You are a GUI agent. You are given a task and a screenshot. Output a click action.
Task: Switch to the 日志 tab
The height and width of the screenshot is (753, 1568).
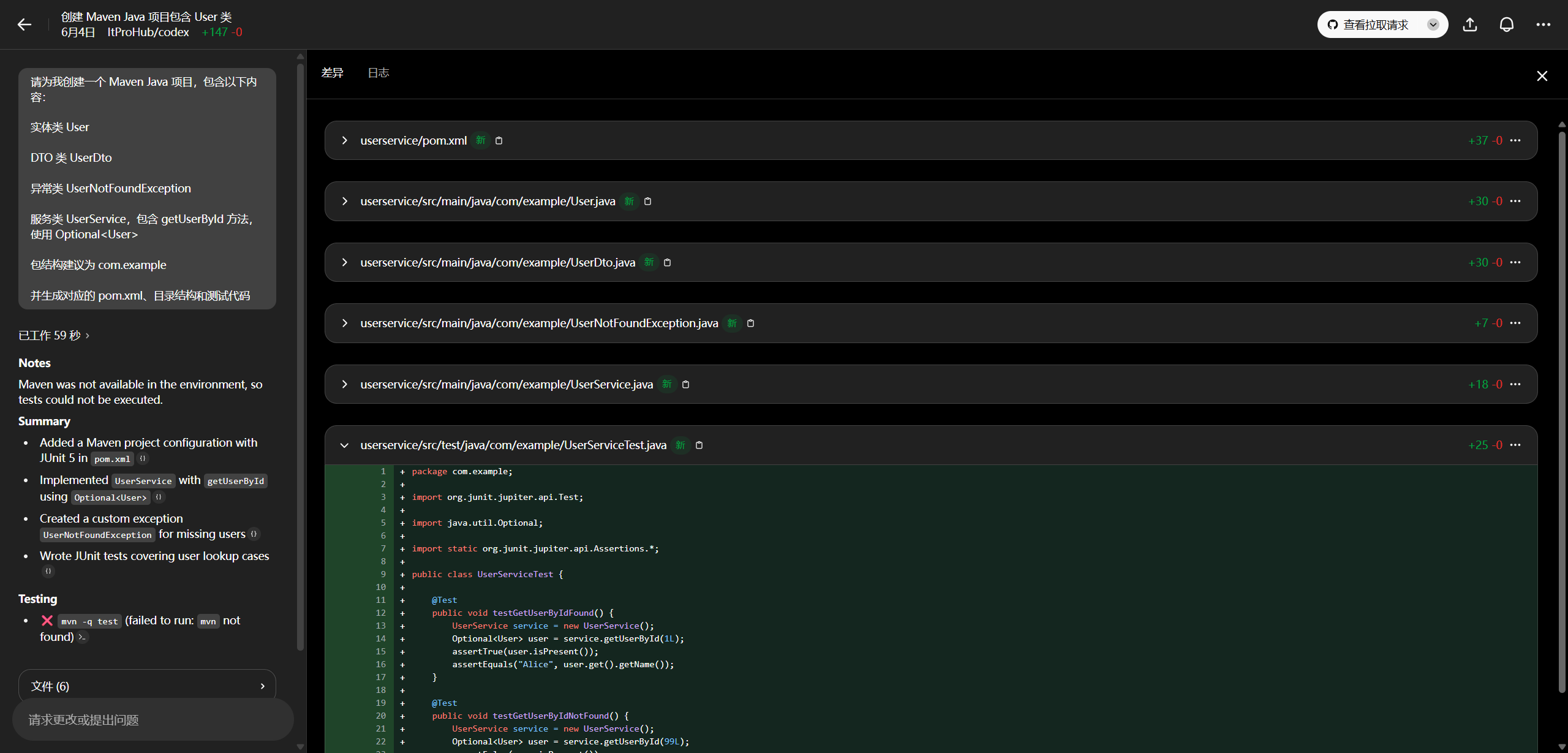378,72
